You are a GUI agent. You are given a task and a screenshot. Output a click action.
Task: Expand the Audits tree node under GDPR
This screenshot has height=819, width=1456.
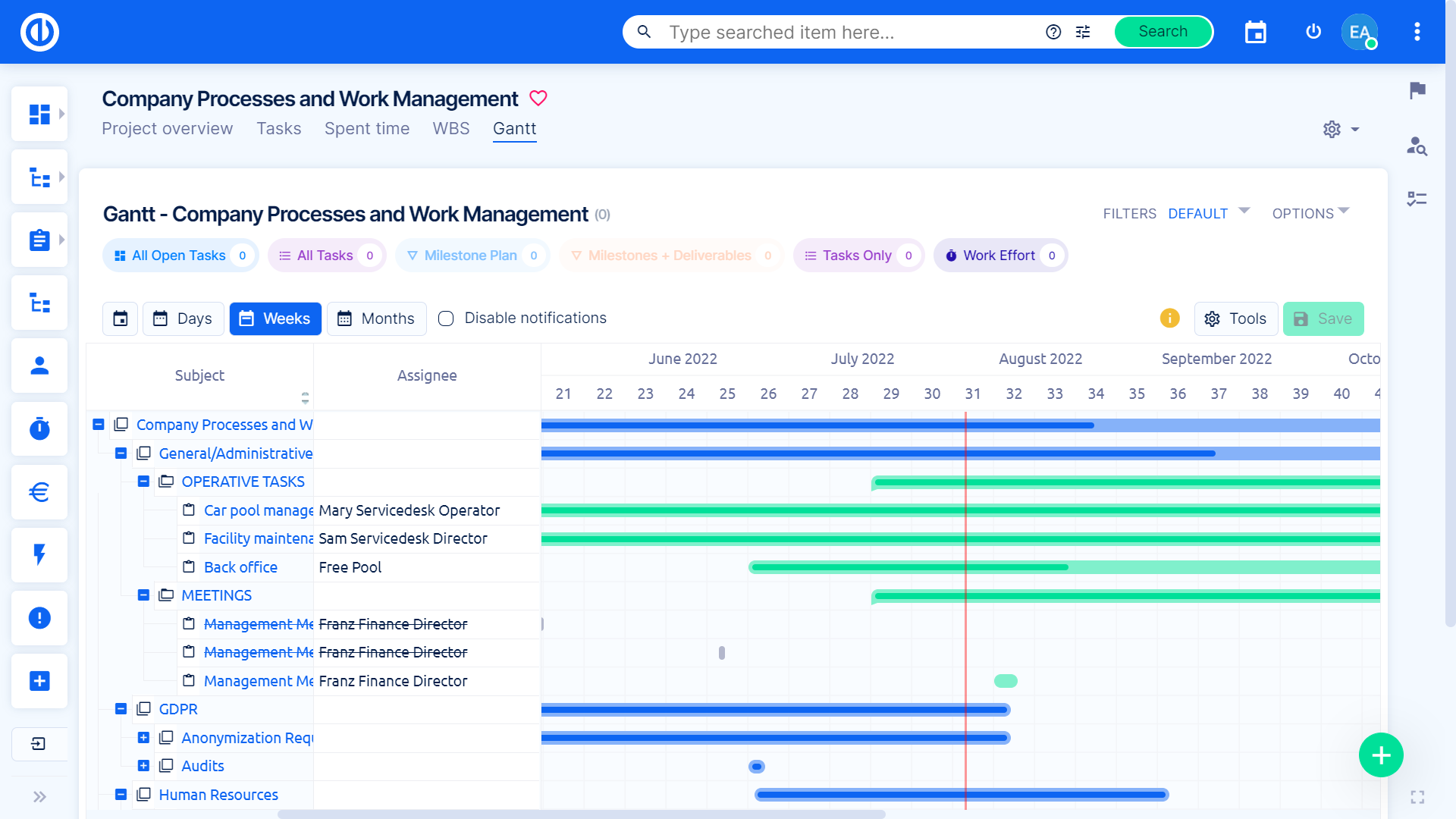144,766
